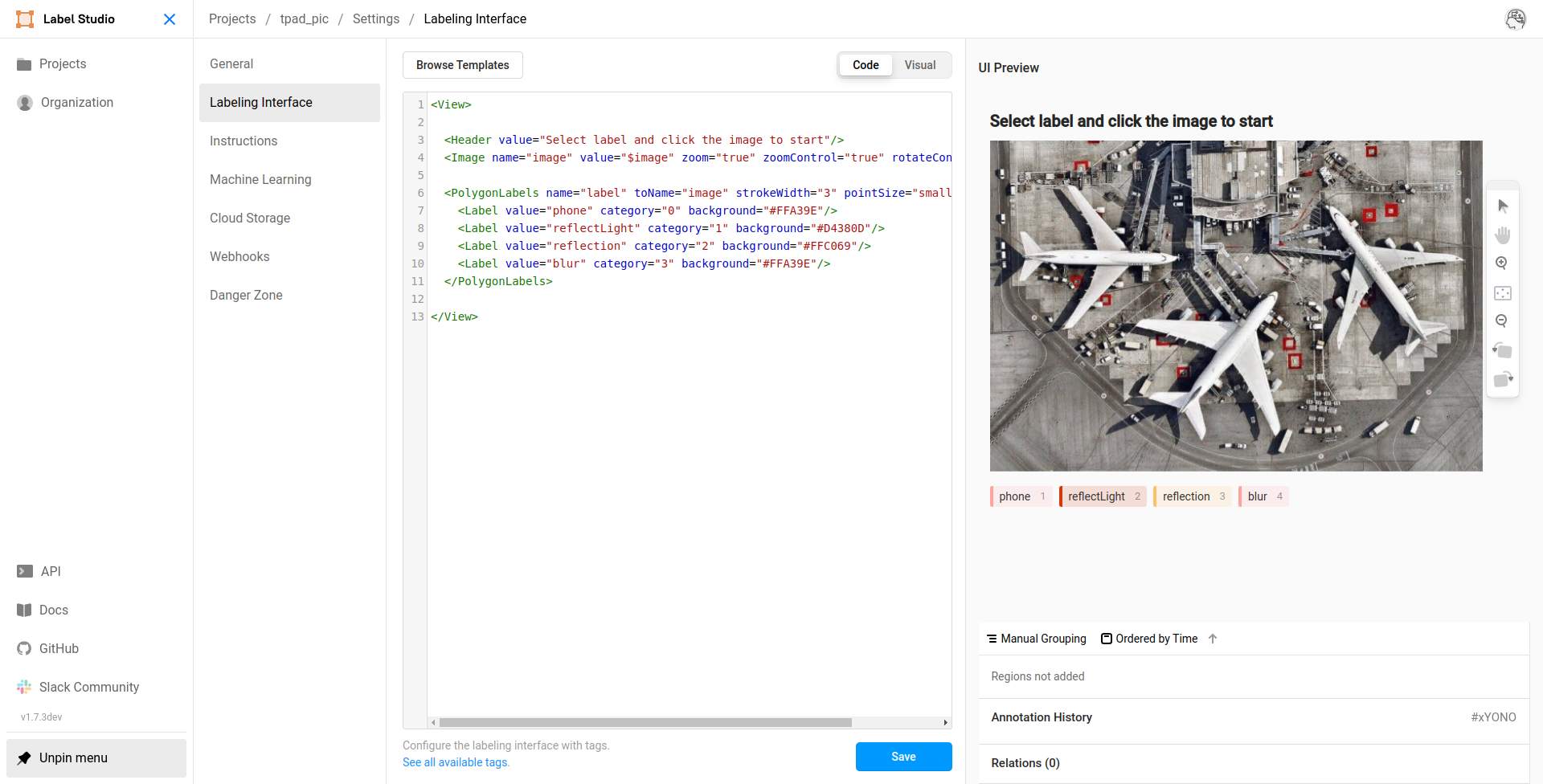Change the Ordered by Time option
Image resolution: width=1543 pixels, height=784 pixels.
pos(1148,638)
